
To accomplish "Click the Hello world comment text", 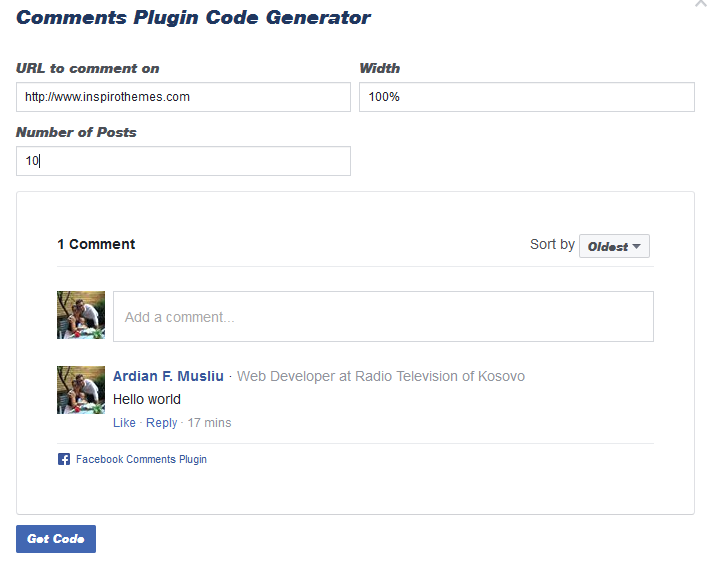I will (x=147, y=400).
